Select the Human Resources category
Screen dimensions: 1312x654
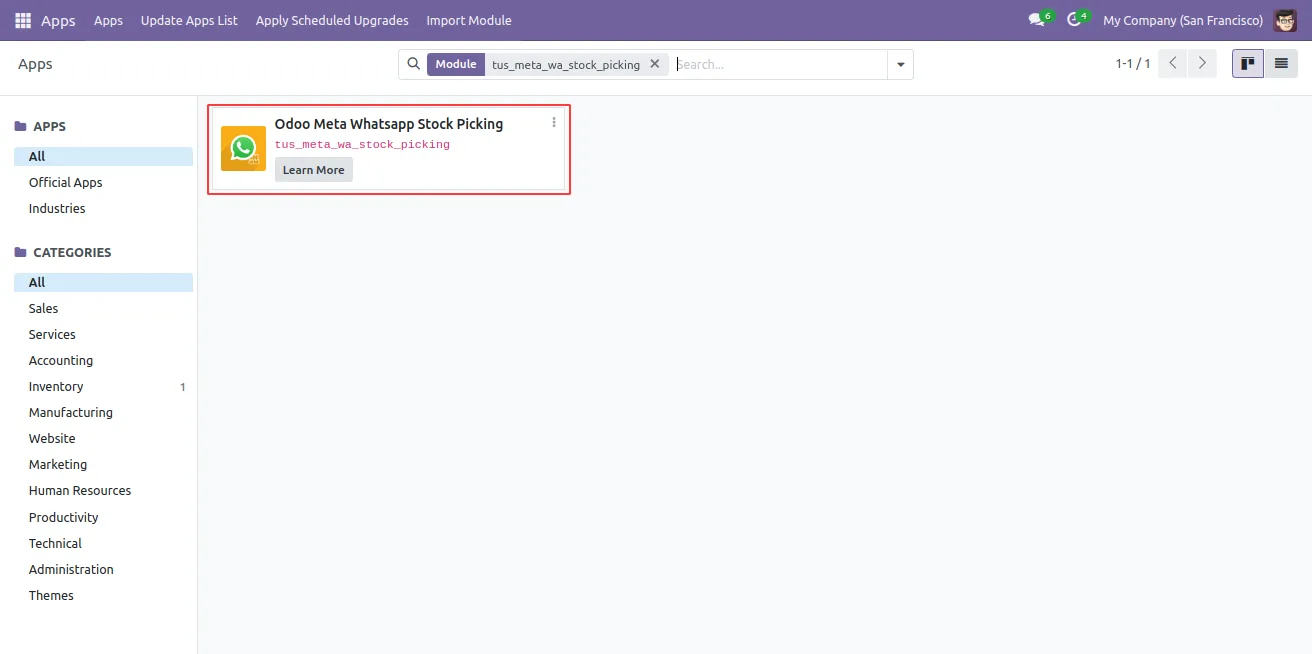click(103, 490)
